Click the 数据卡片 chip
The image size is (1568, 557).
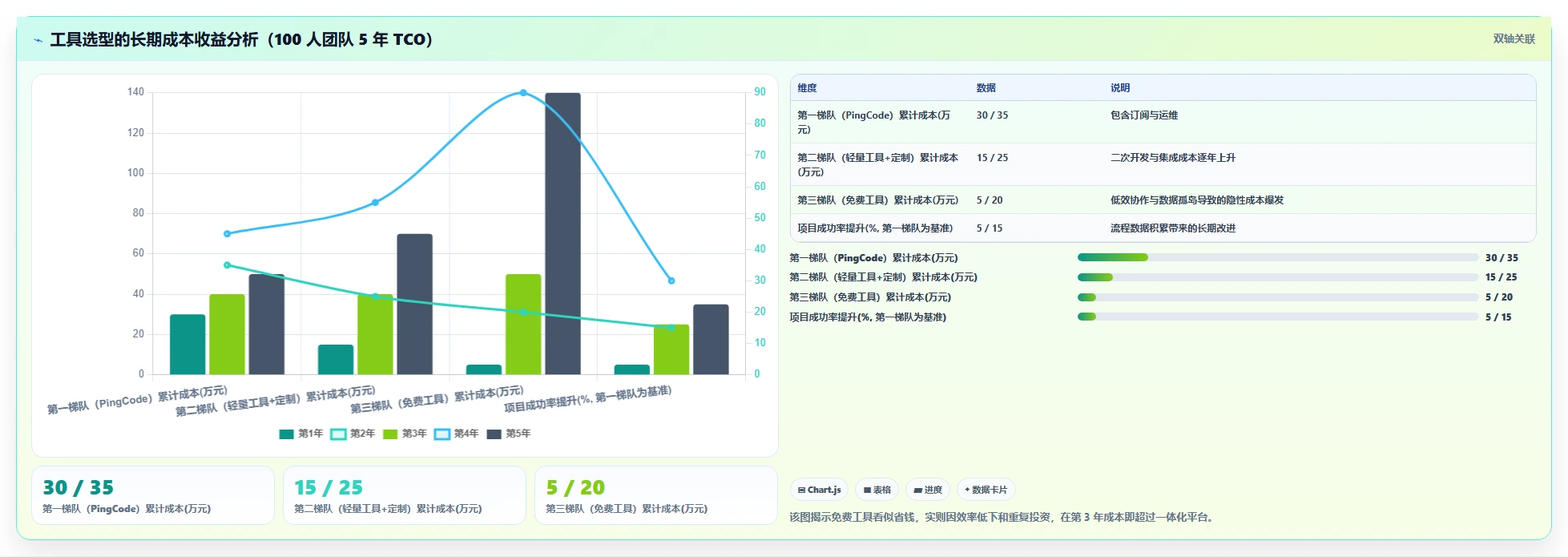point(986,490)
